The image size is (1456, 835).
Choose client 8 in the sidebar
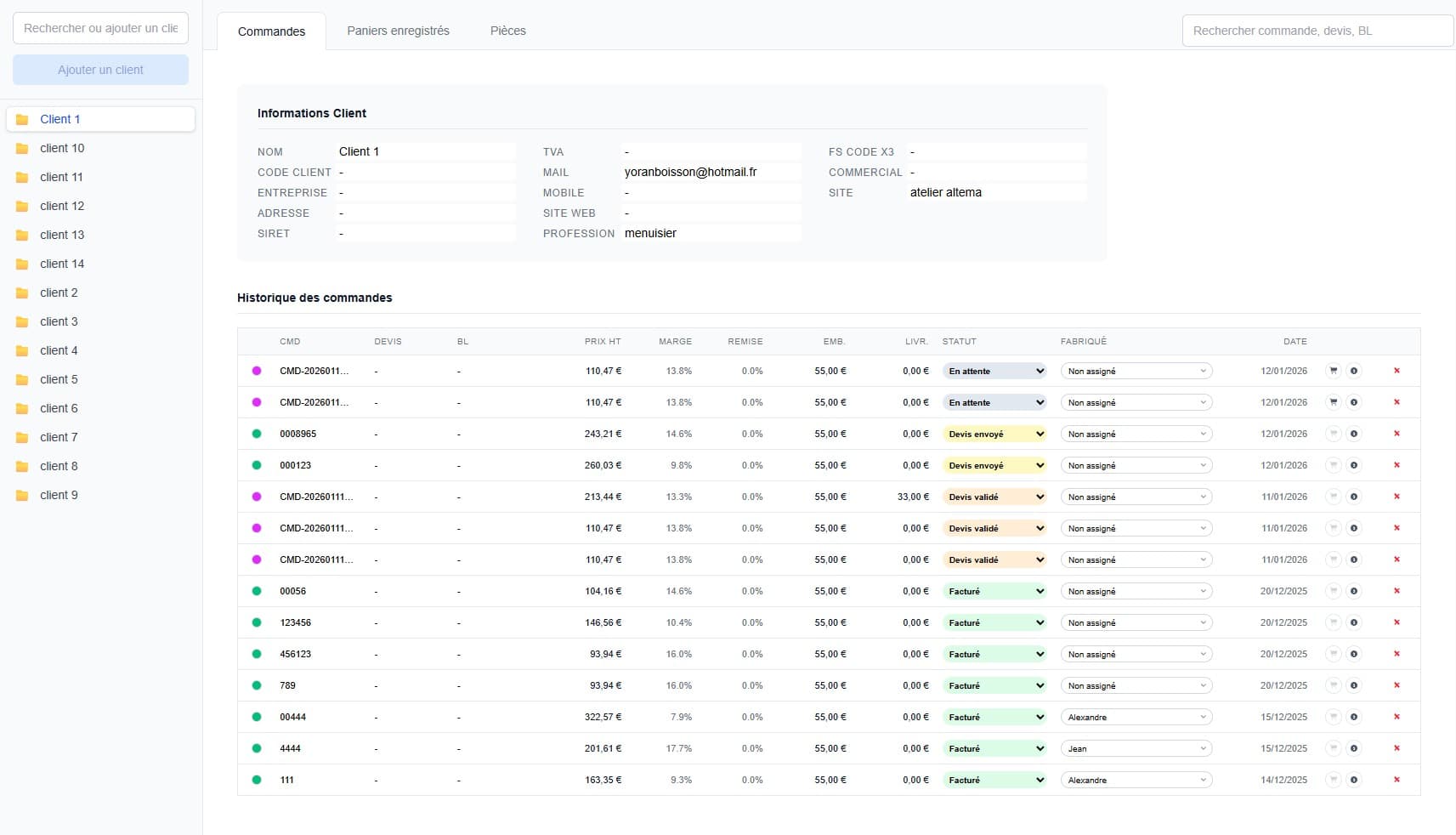(100, 466)
